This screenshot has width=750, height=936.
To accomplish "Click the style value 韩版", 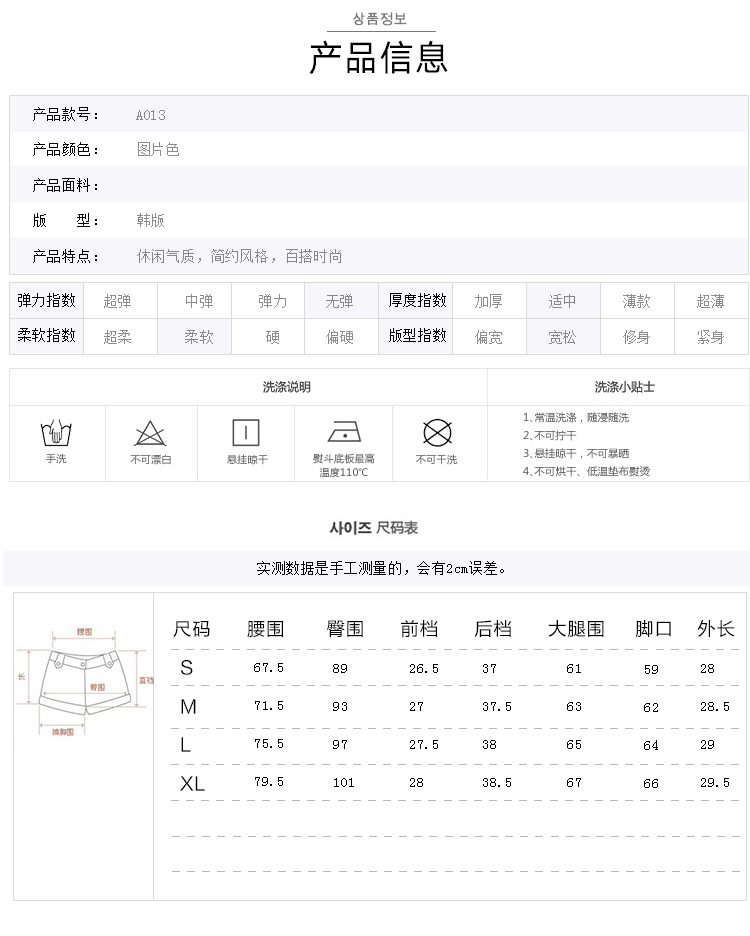I will 150,220.
